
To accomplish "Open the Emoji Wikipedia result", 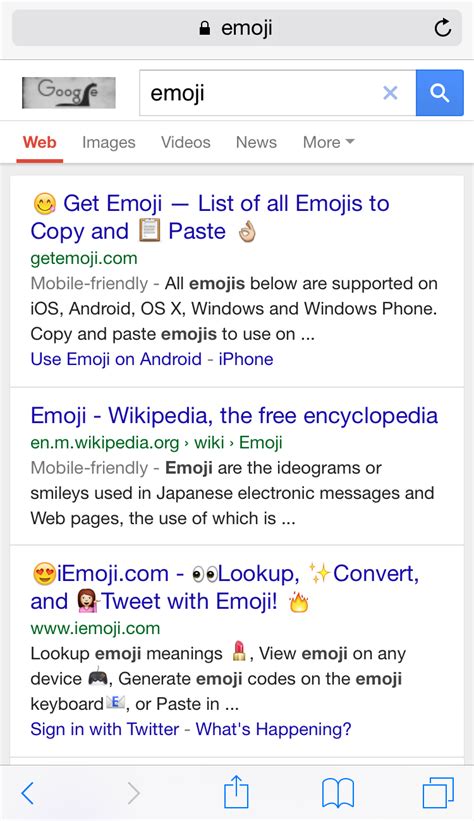I will tap(234, 416).
